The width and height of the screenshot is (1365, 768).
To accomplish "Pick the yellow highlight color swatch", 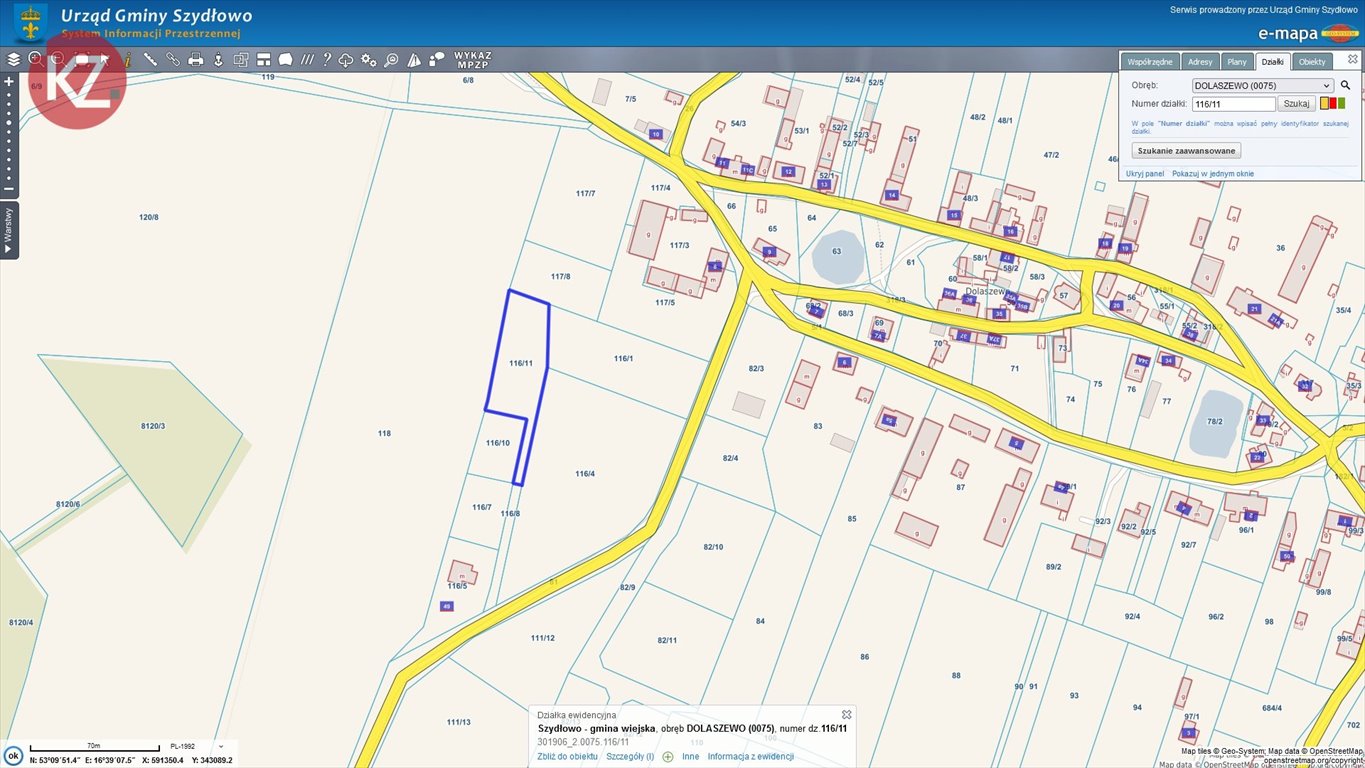I will (x=1324, y=103).
